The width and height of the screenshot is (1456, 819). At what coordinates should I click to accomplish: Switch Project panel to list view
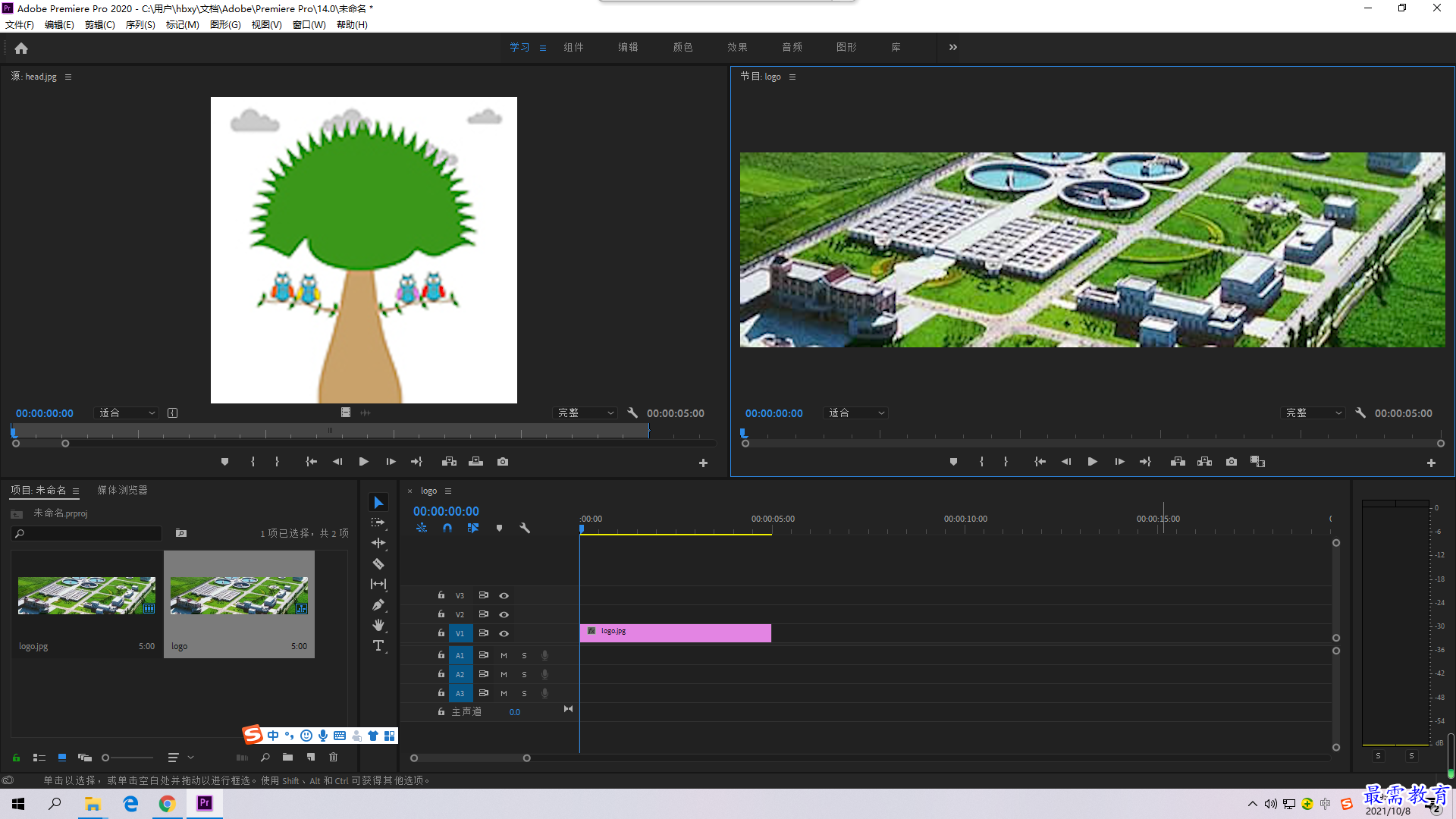pyautogui.click(x=39, y=757)
